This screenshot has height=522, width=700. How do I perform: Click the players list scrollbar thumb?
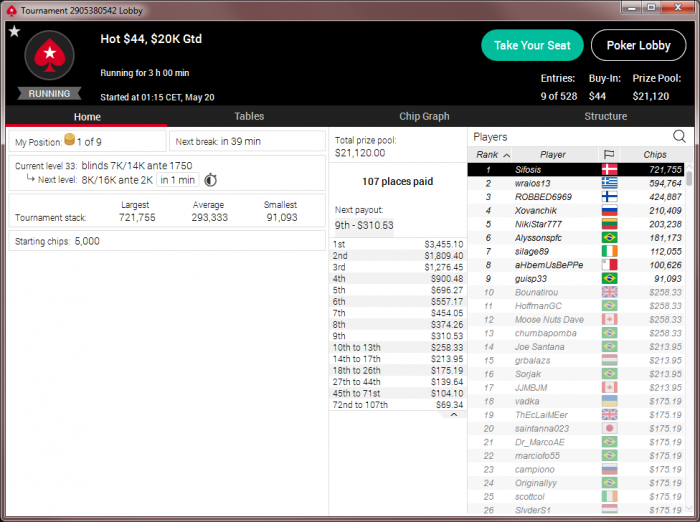tap(689, 178)
